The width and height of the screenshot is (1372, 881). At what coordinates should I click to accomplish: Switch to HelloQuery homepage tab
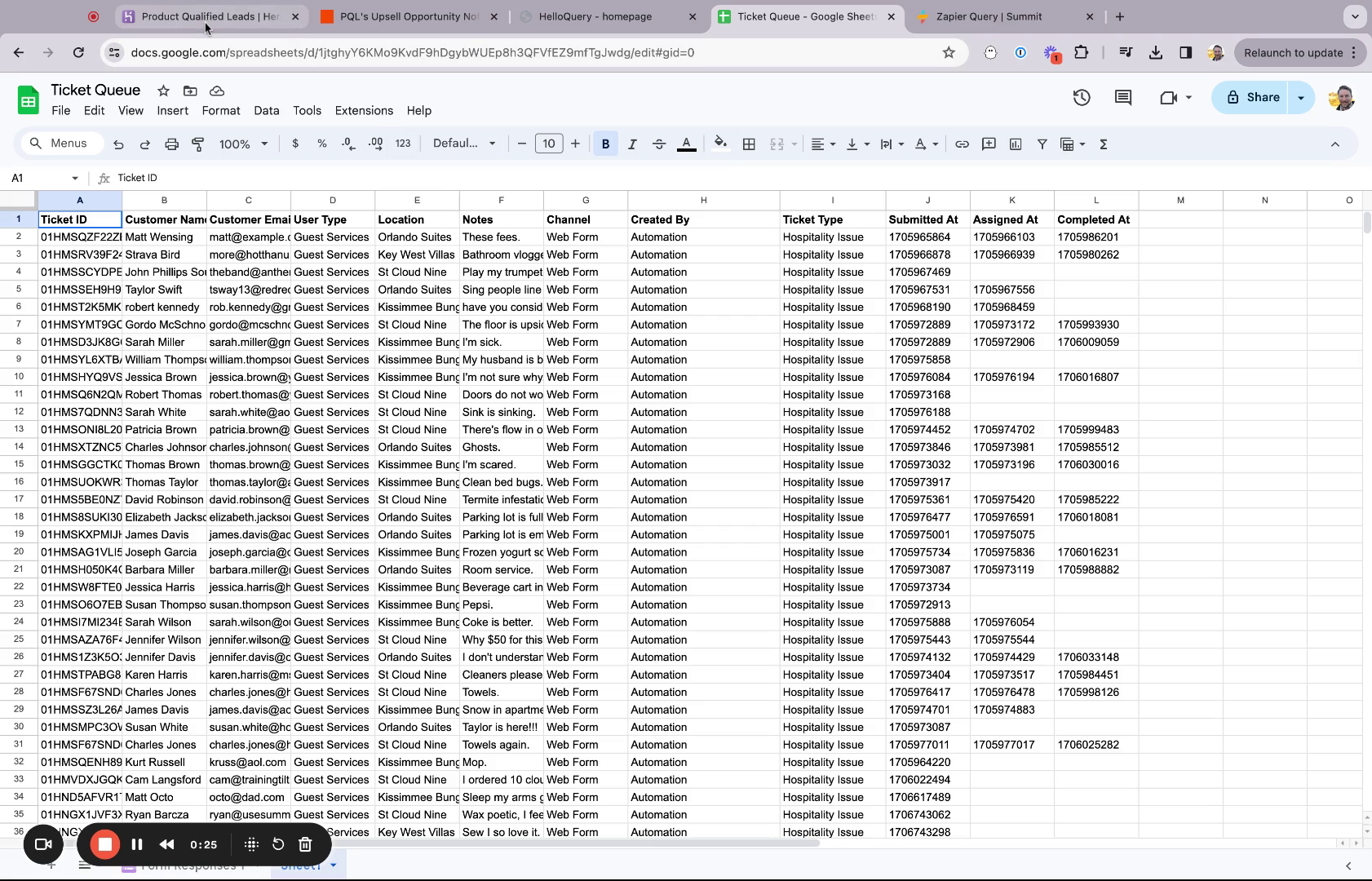click(608, 16)
